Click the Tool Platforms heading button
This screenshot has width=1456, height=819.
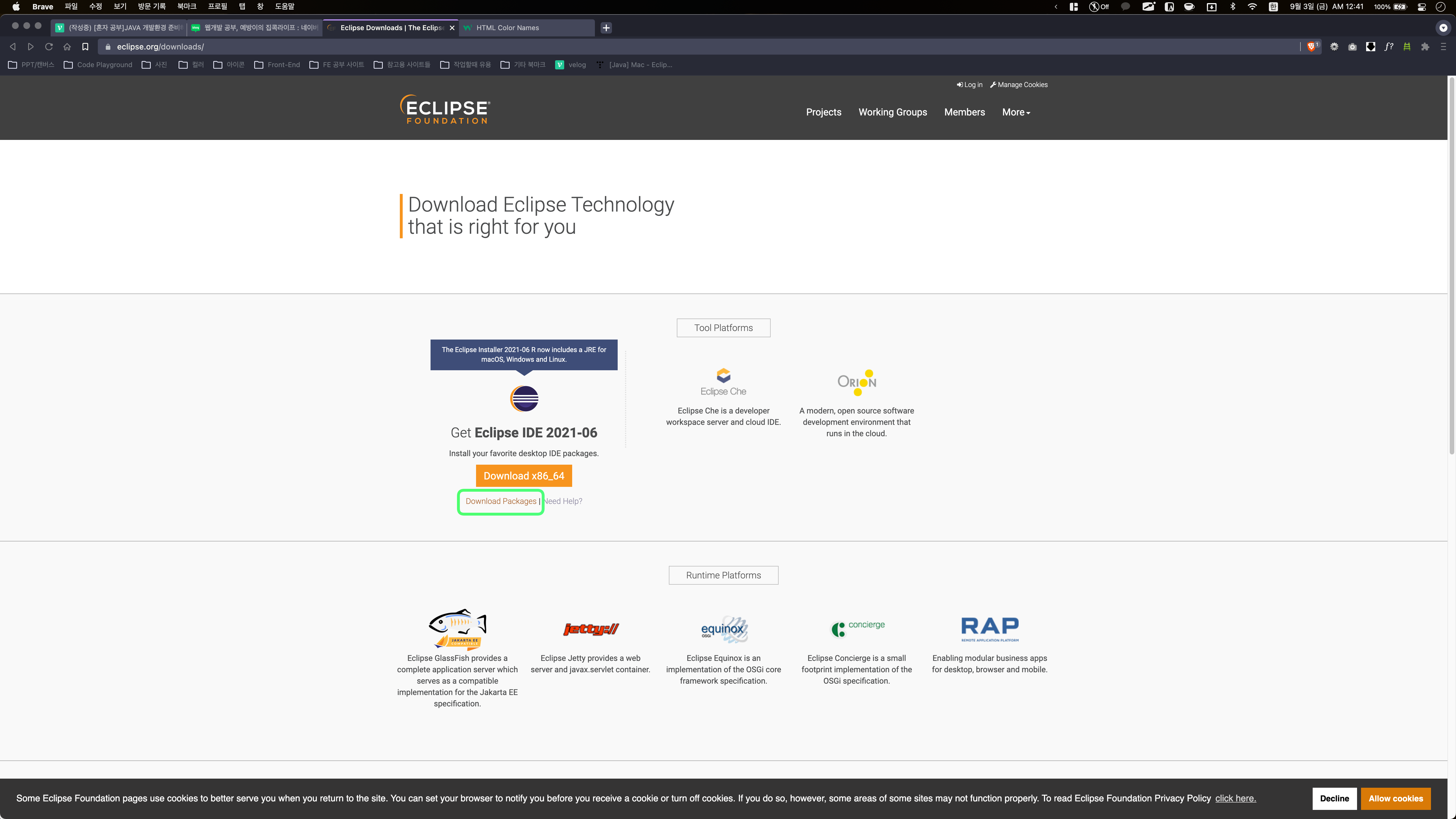(723, 328)
